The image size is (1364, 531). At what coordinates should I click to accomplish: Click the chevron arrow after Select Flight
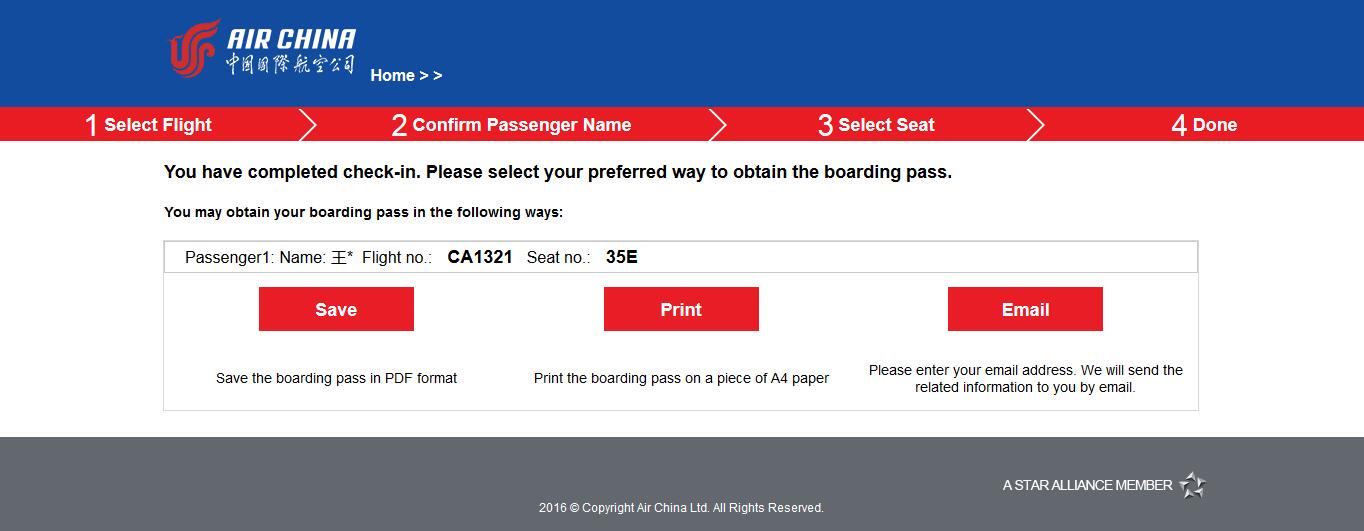tap(308, 124)
